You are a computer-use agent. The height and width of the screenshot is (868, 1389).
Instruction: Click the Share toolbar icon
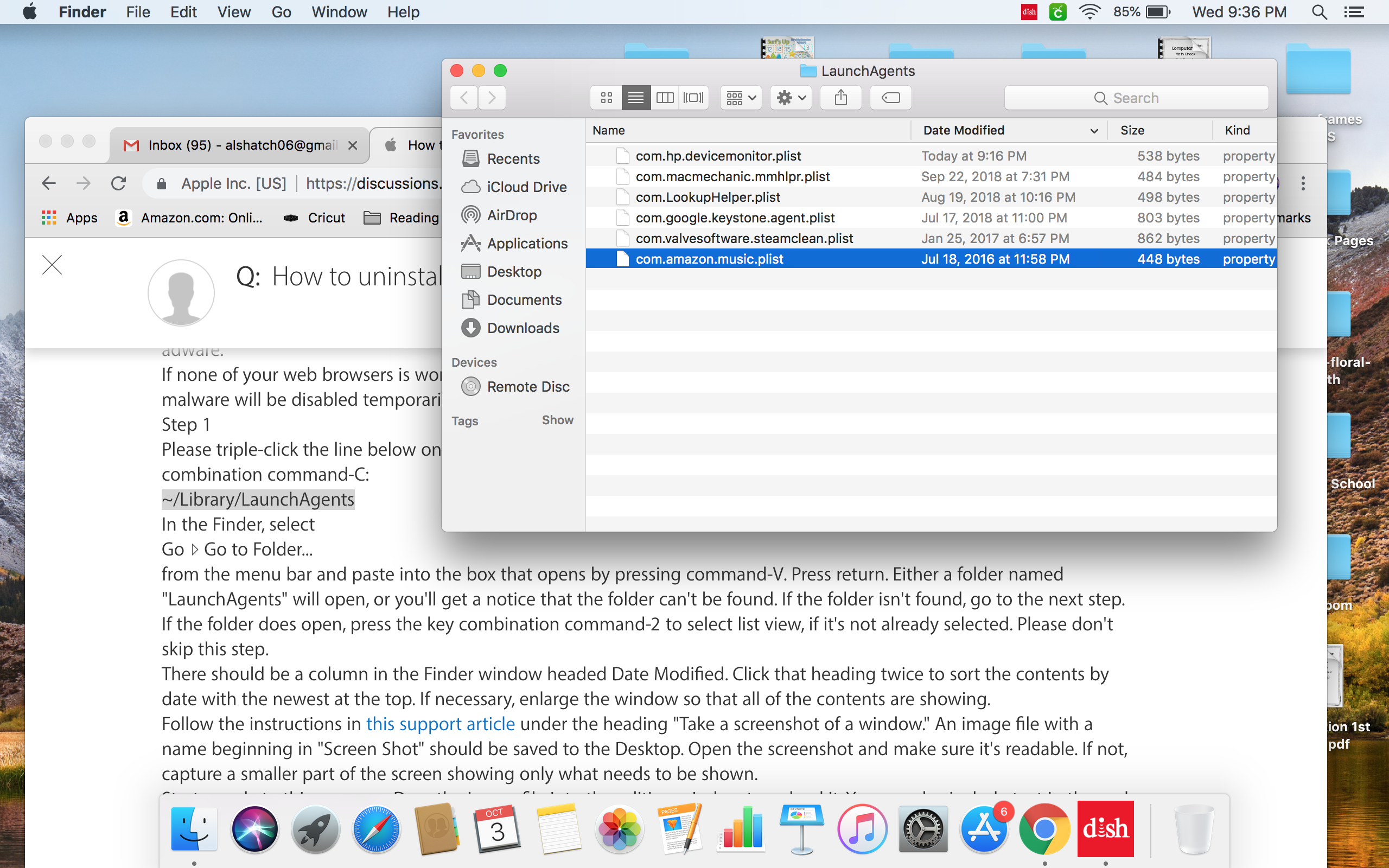point(840,98)
